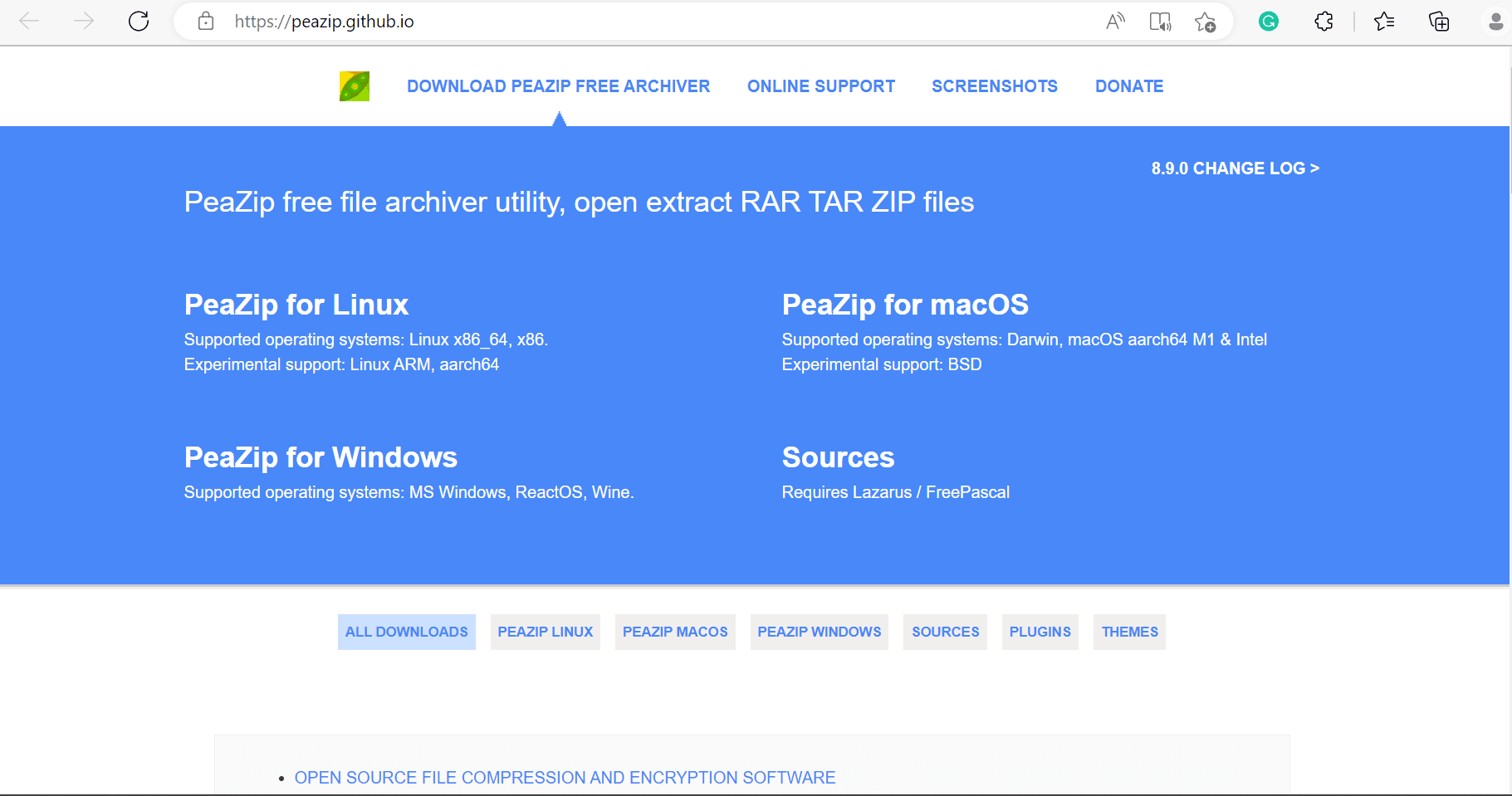Click the site lock icon in address bar
Screen dimensions: 1512x796
point(206,21)
